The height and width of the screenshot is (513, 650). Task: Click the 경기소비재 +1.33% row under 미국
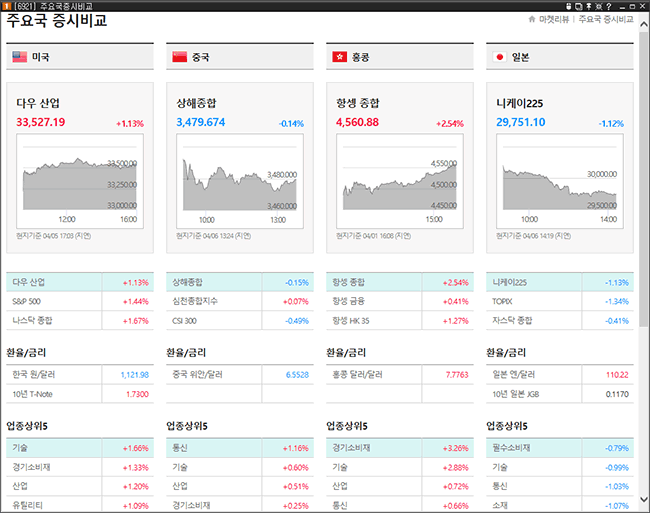[80, 467]
